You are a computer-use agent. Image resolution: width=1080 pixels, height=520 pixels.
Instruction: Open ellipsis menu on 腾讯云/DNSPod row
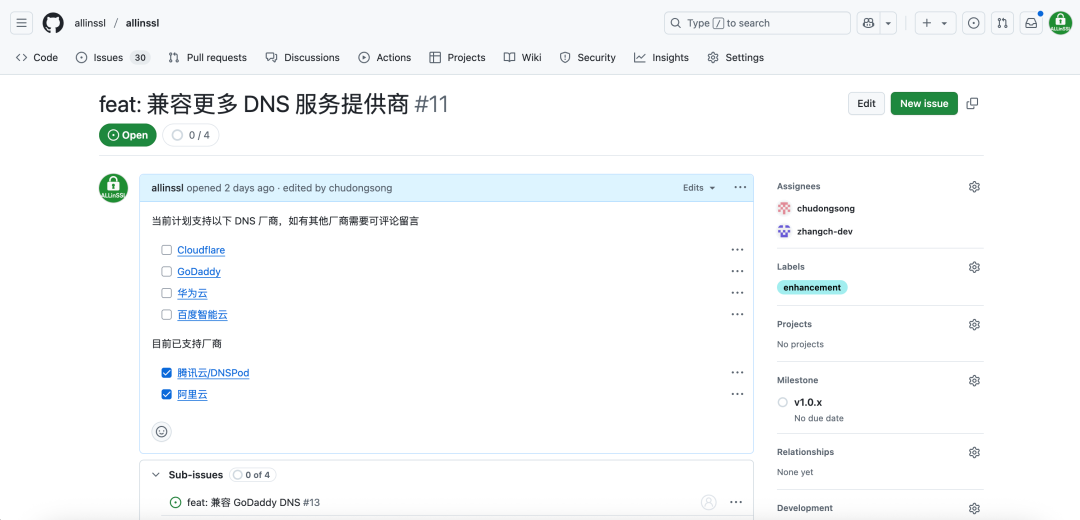[738, 373]
